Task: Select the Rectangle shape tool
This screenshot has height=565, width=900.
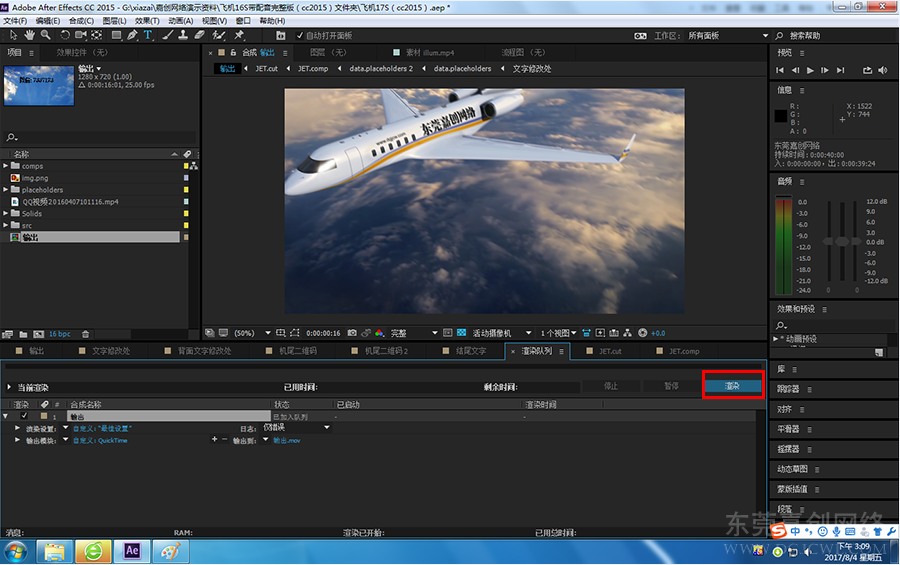Action: click(x=117, y=35)
